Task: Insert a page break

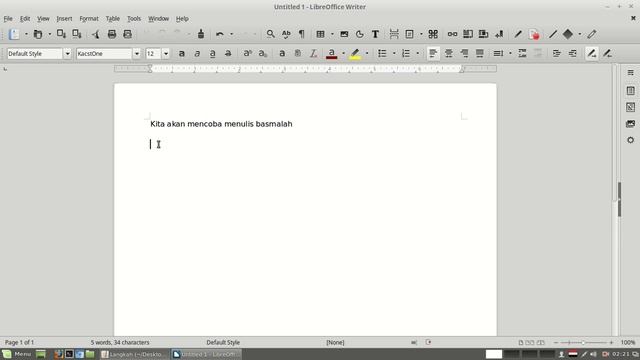Action: pyautogui.click(x=394, y=34)
